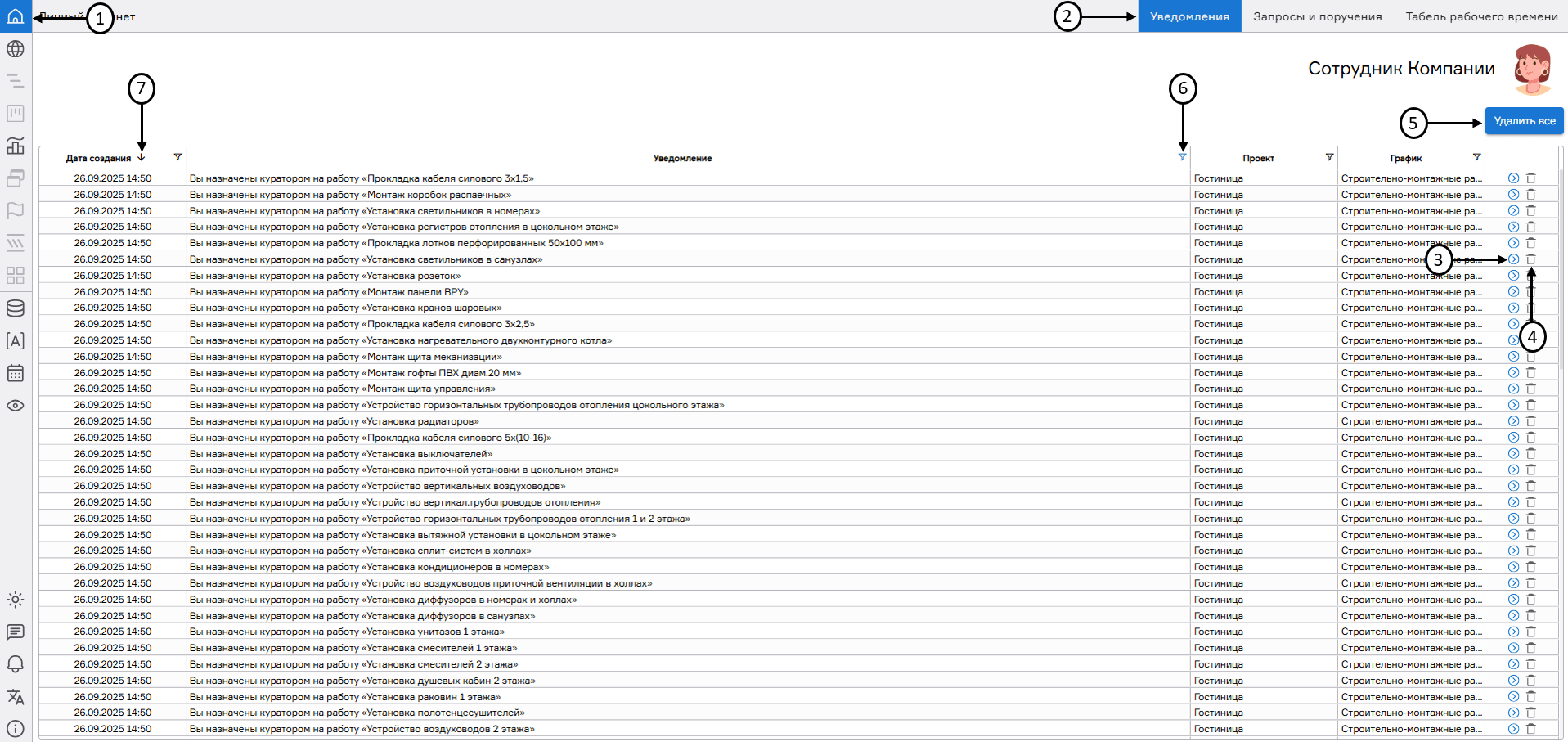This screenshot has width=1568, height=742.
Task: Click the globe icon in the sidebar
Action: coord(16,49)
